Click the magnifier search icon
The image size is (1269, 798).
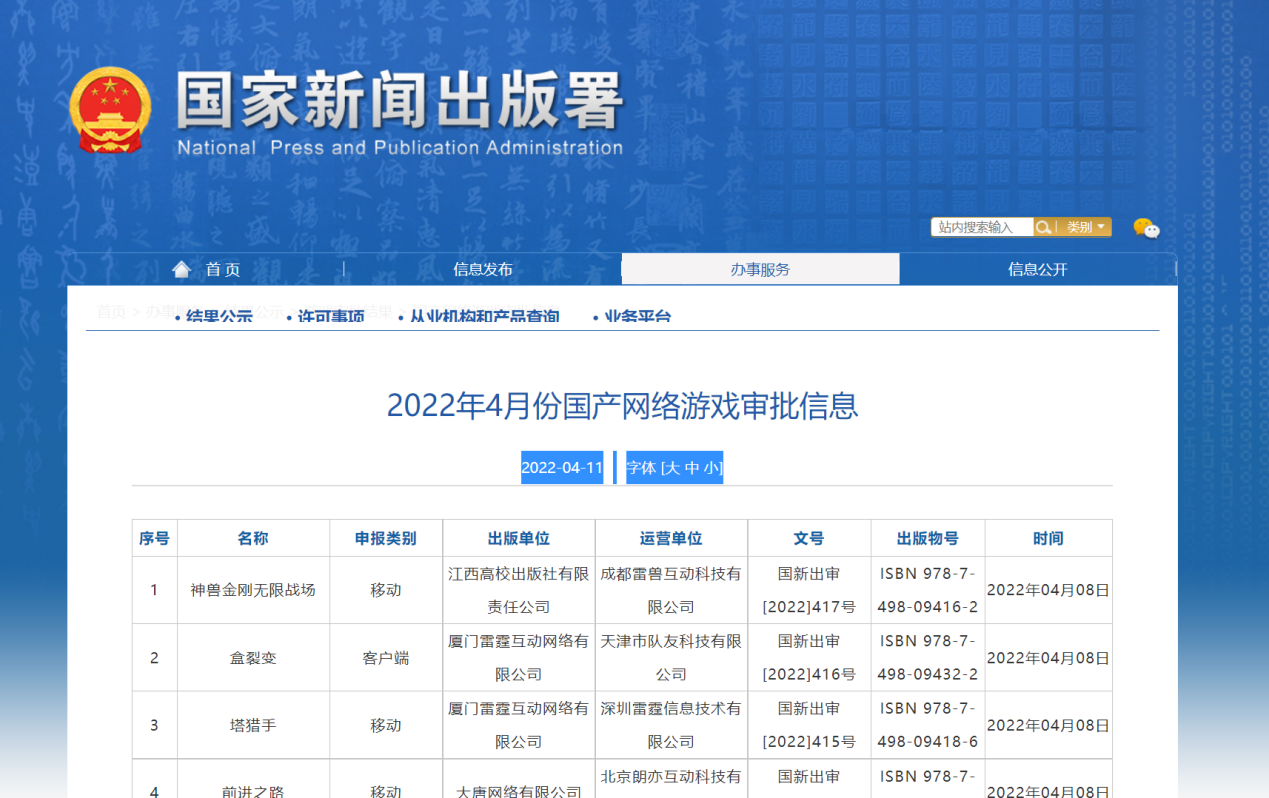tap(1042, 227)
